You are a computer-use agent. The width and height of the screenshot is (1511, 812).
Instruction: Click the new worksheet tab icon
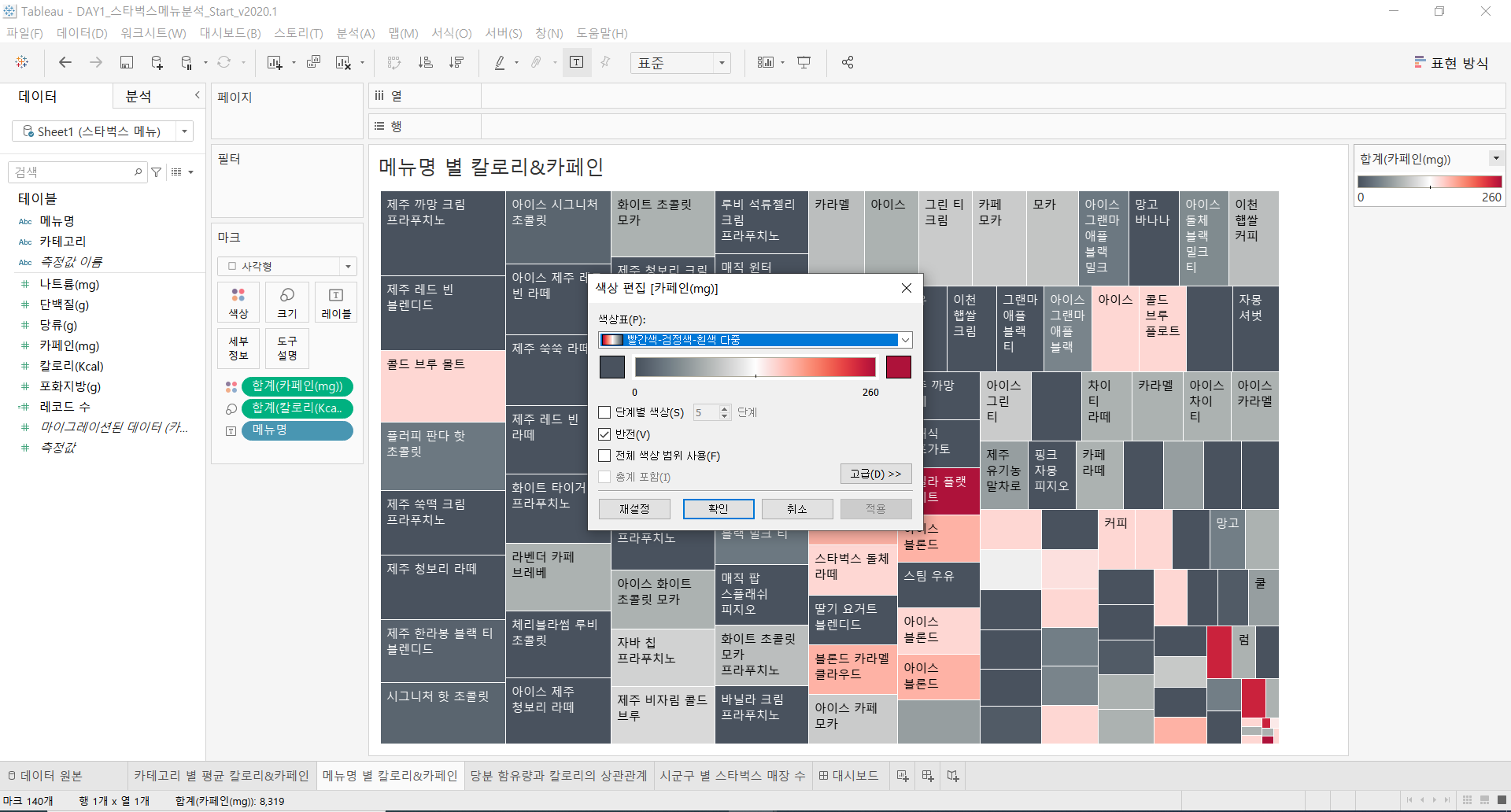click(x=903, y=776)
